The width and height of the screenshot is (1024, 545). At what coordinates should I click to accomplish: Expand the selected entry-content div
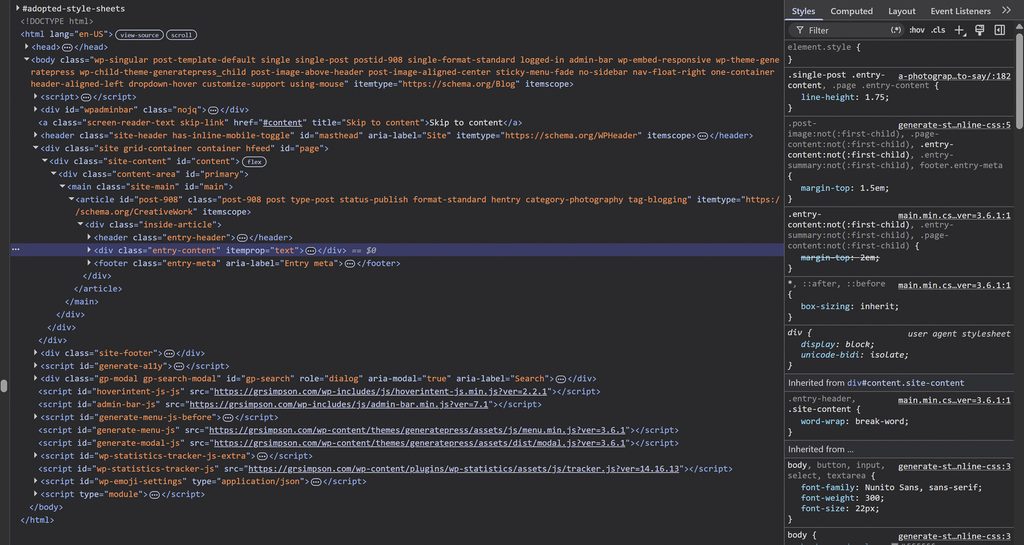(89, 250)
